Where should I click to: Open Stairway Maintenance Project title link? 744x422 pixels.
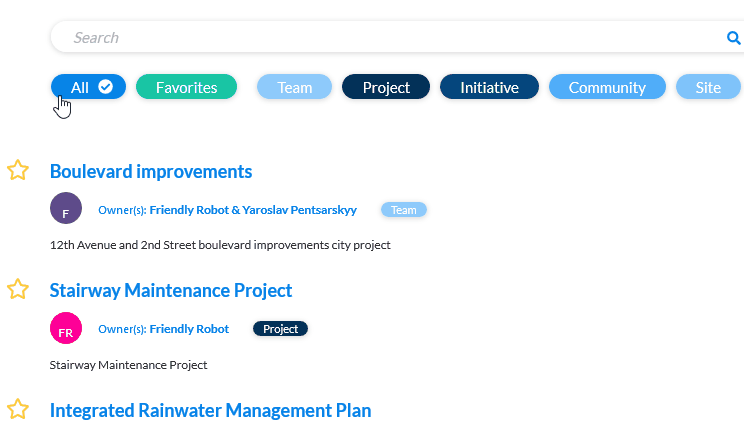pos(171,291)
